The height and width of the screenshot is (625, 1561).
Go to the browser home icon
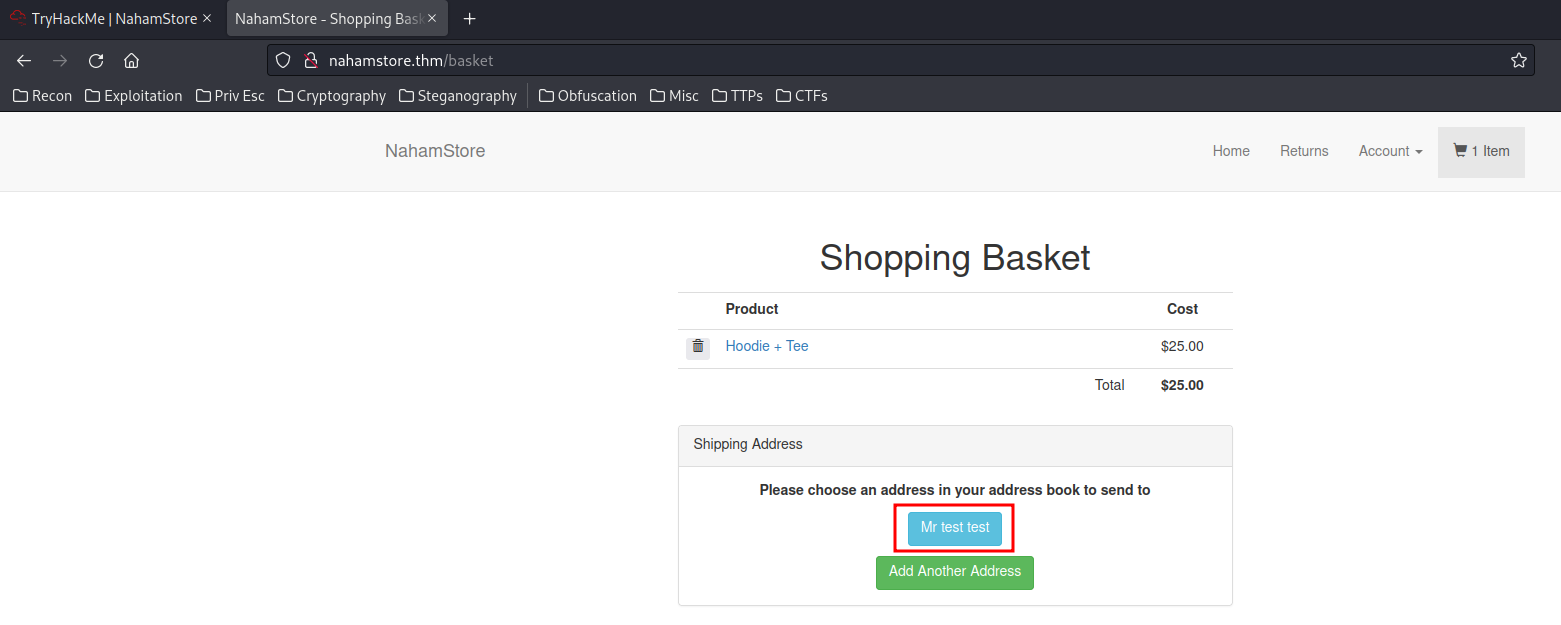131,61
